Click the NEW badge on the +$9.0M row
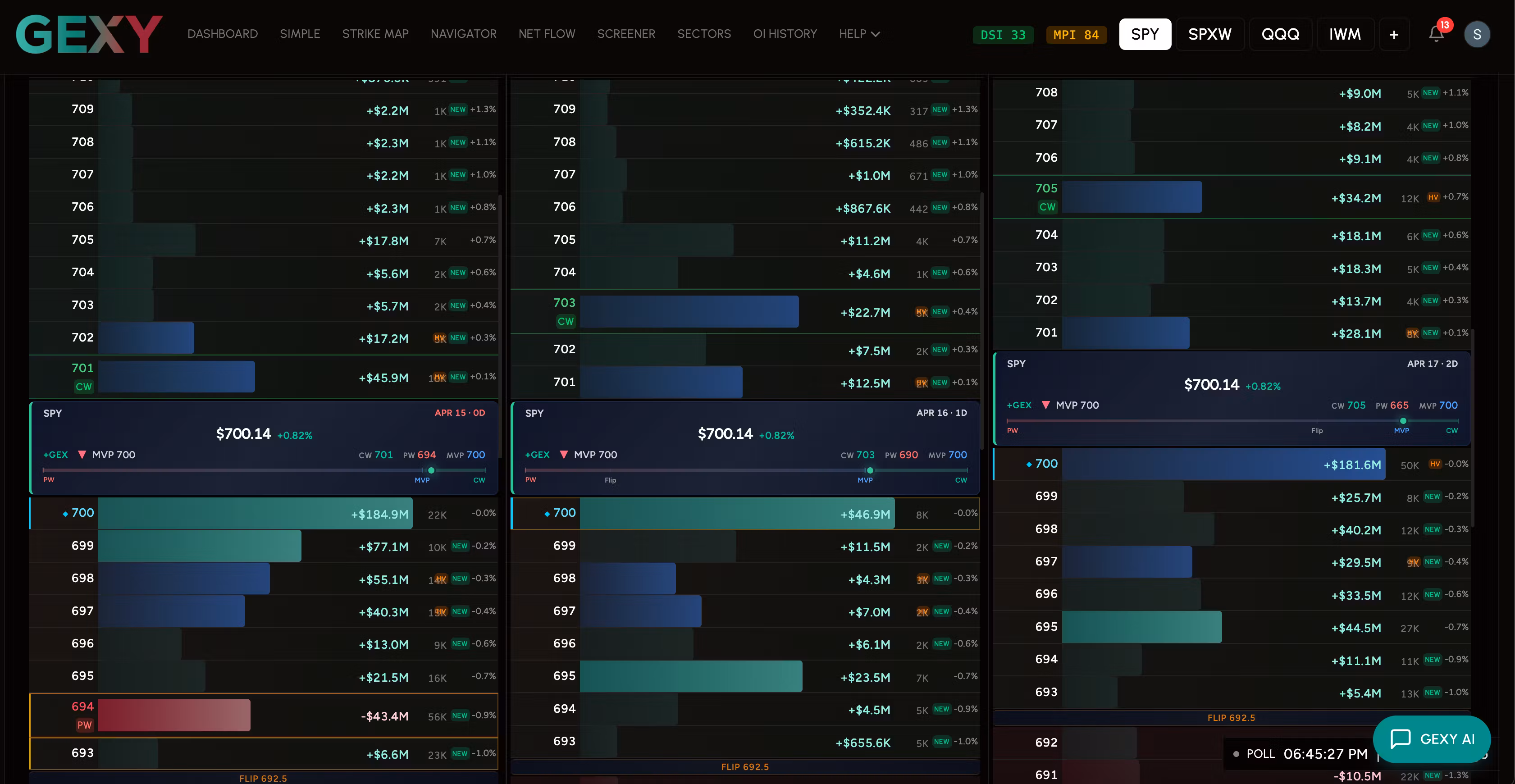 (1430, 93)
